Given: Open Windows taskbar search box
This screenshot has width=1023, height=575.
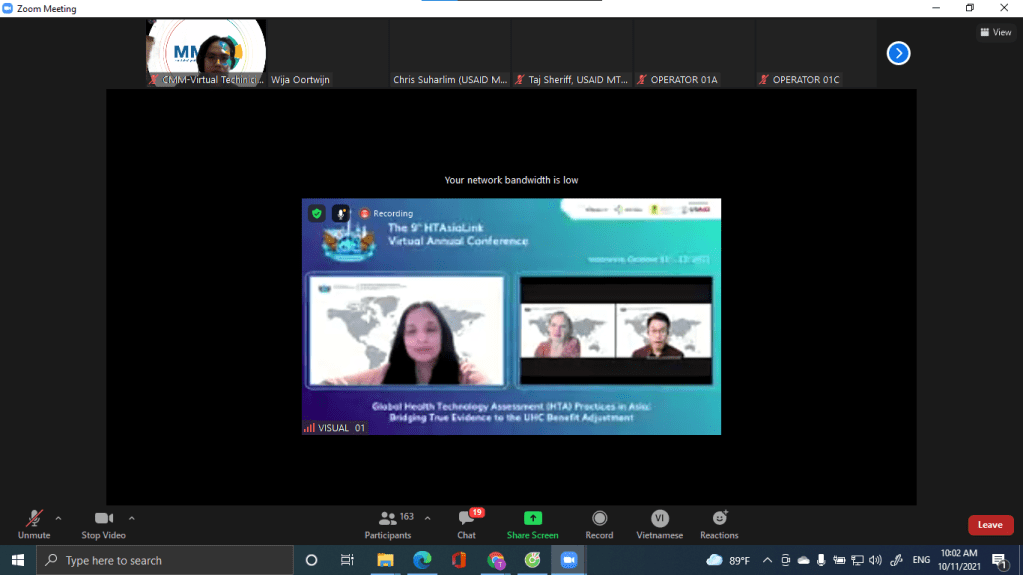Looking at the screenshot, I should tap(165, 560).
